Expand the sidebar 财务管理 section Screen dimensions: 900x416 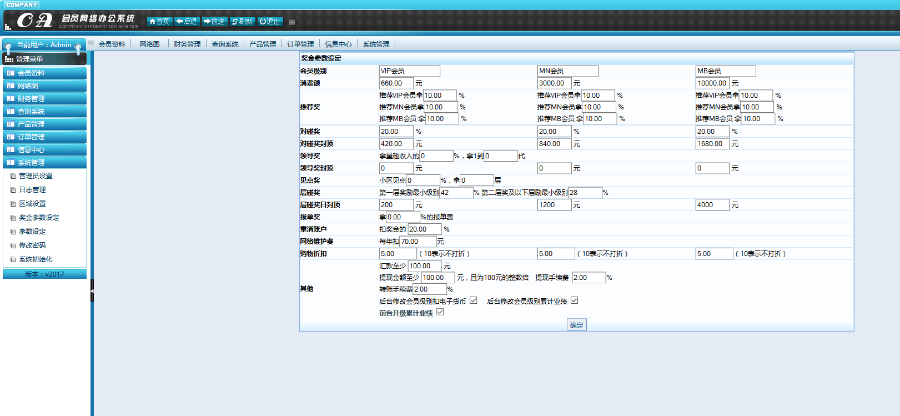click(x=45, y=99)
